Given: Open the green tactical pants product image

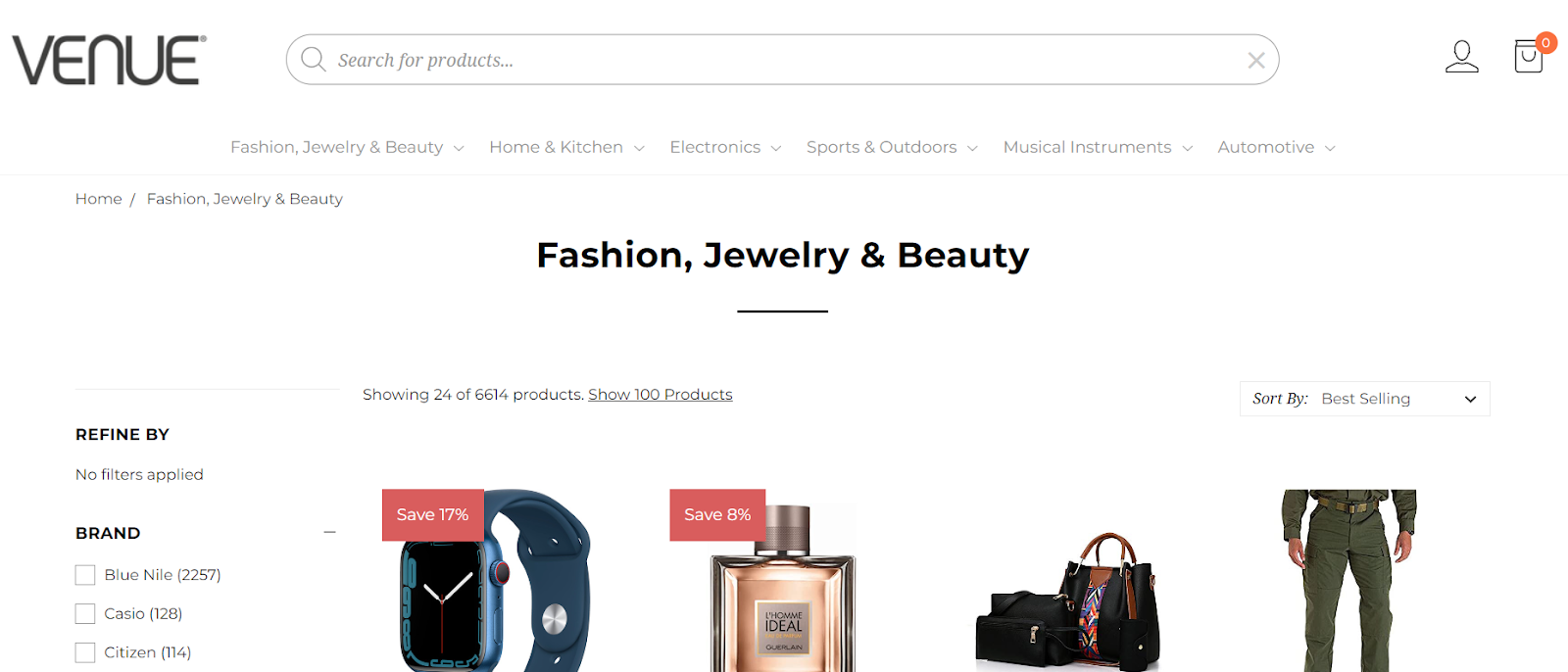Looking at the screenshot, I should coord(1350,580).
